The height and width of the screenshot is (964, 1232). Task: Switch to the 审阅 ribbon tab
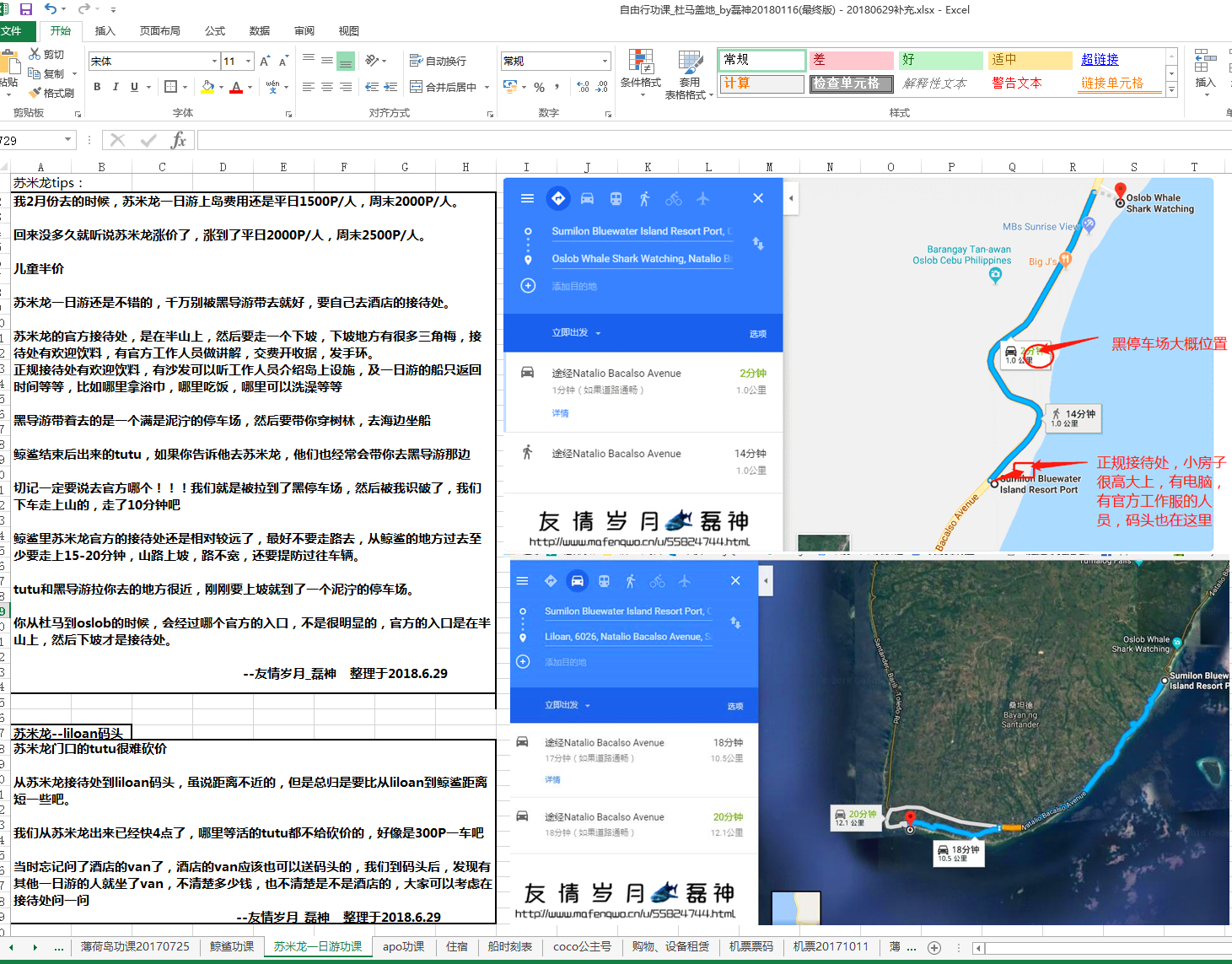pos(304,31)
